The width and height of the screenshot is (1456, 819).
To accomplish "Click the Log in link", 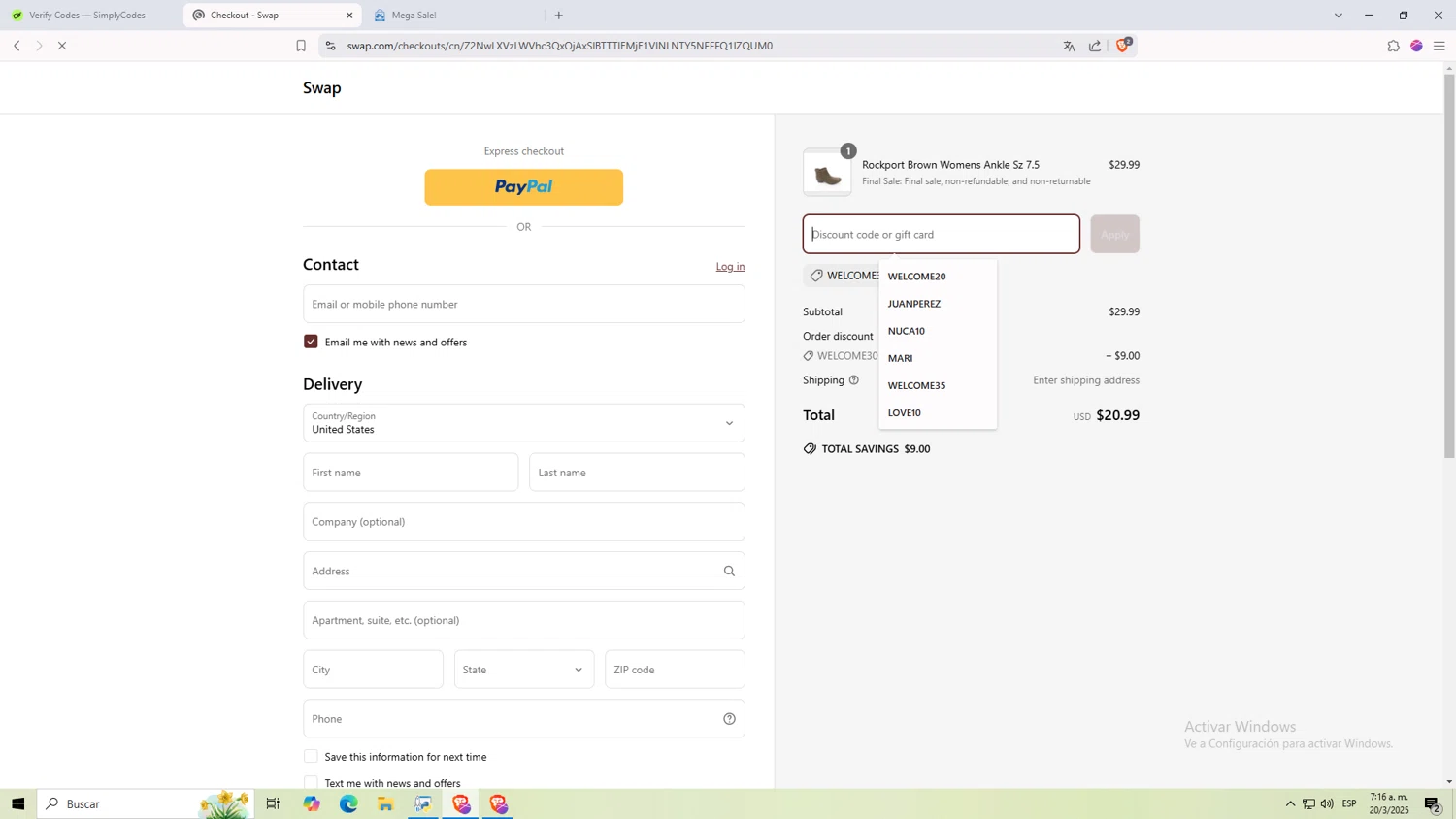I will pos(730,267).
